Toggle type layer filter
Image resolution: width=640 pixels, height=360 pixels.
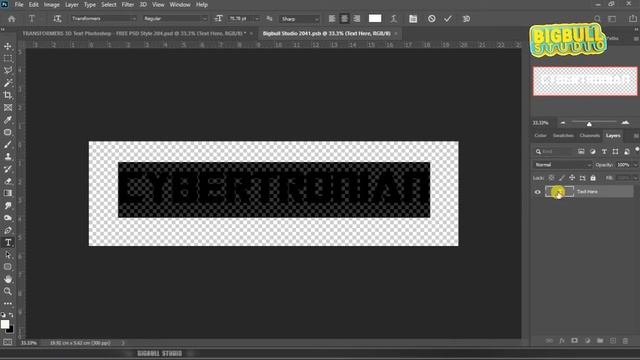click(604, 152)
